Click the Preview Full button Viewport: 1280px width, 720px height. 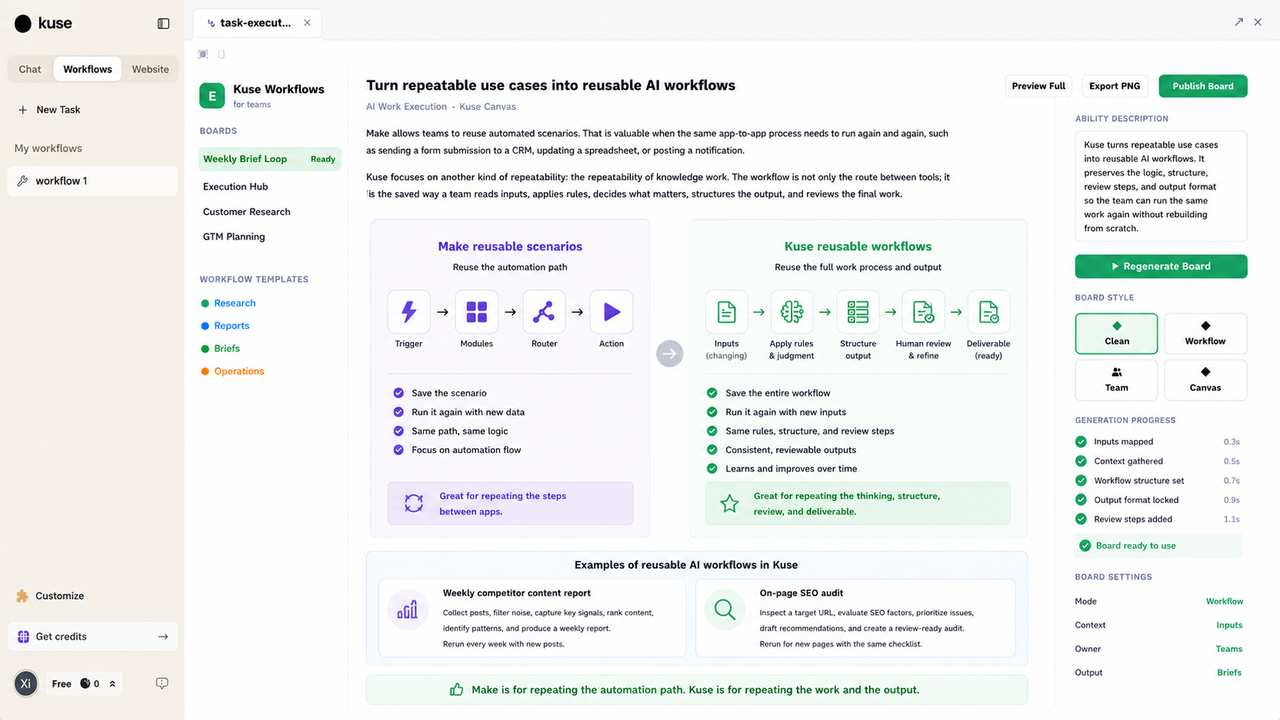(1038, 86)
